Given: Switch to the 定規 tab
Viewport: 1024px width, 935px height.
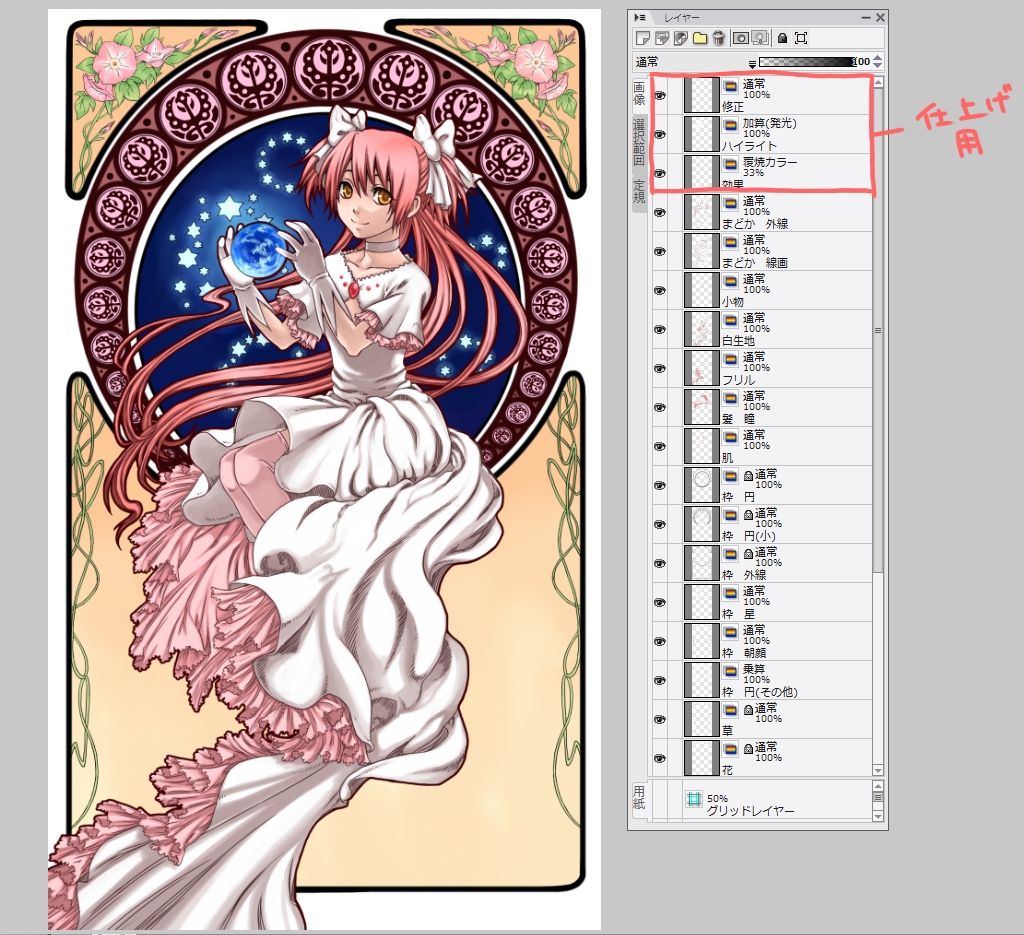Looking at the screenshot, I should tap(639, 190).
